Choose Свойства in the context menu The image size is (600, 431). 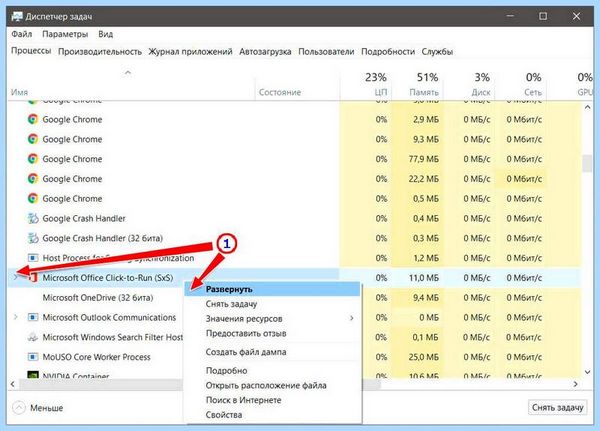click(x=272, y=415)
